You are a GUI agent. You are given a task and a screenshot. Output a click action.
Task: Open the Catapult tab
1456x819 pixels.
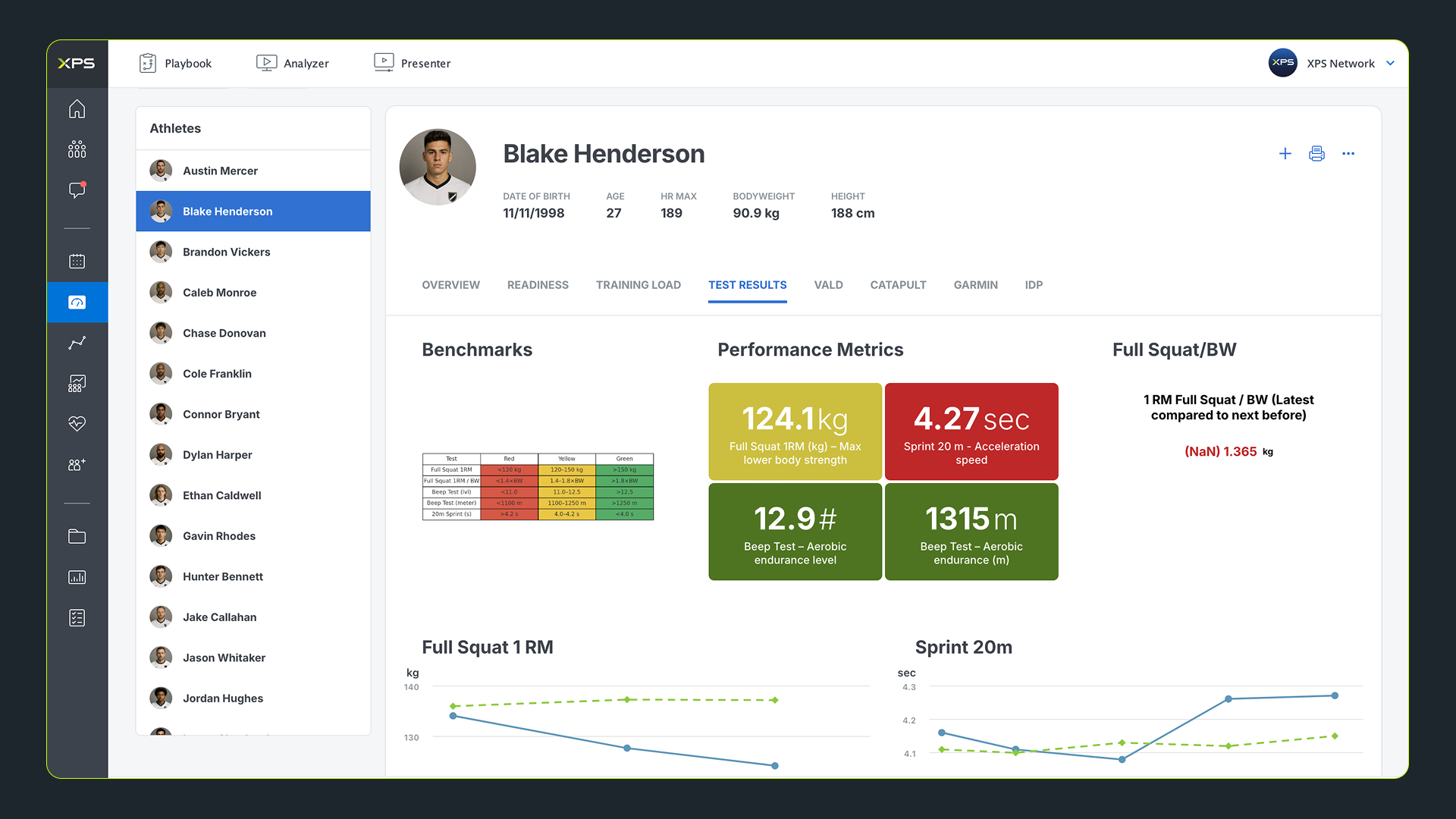click(x=898, y=285)
